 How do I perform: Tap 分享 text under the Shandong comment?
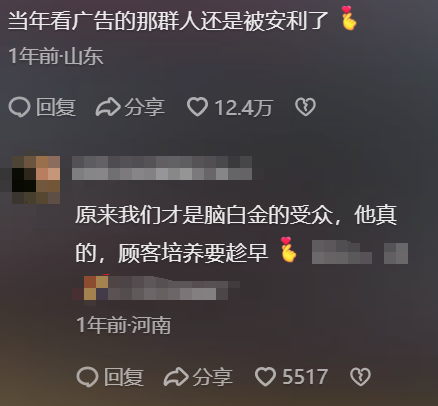(145, 107)
